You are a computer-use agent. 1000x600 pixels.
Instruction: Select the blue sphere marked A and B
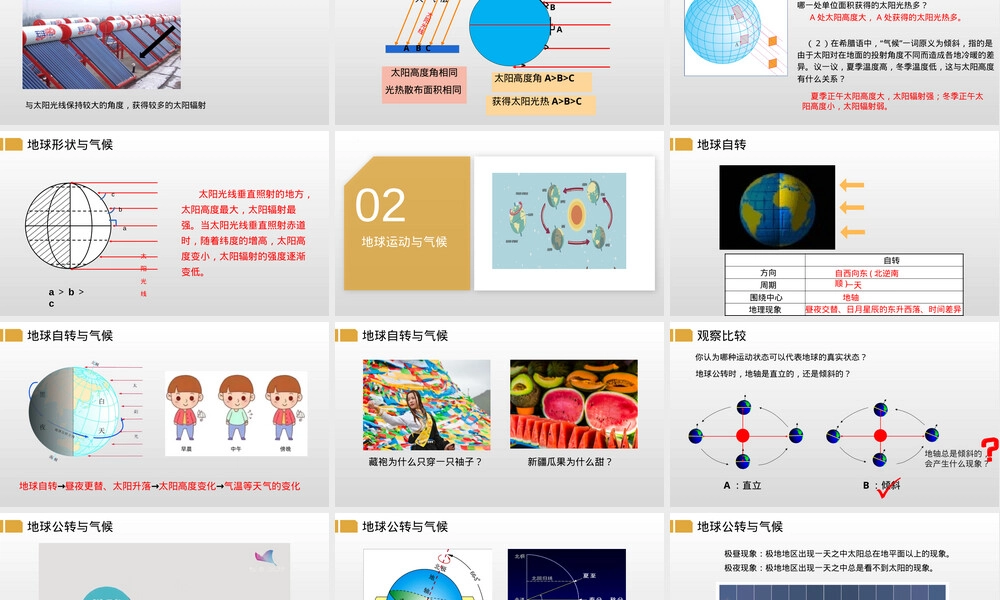click(x=510, y=29)
